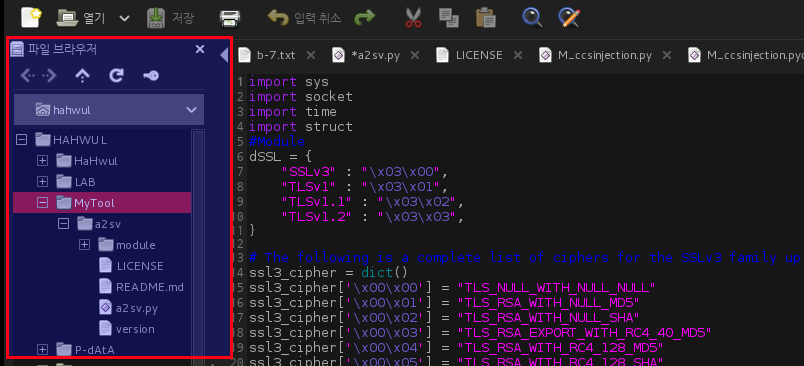Click the printer icon in toolbar
The width and height of the screenshot is (804, 366).
tap(230, 18)
